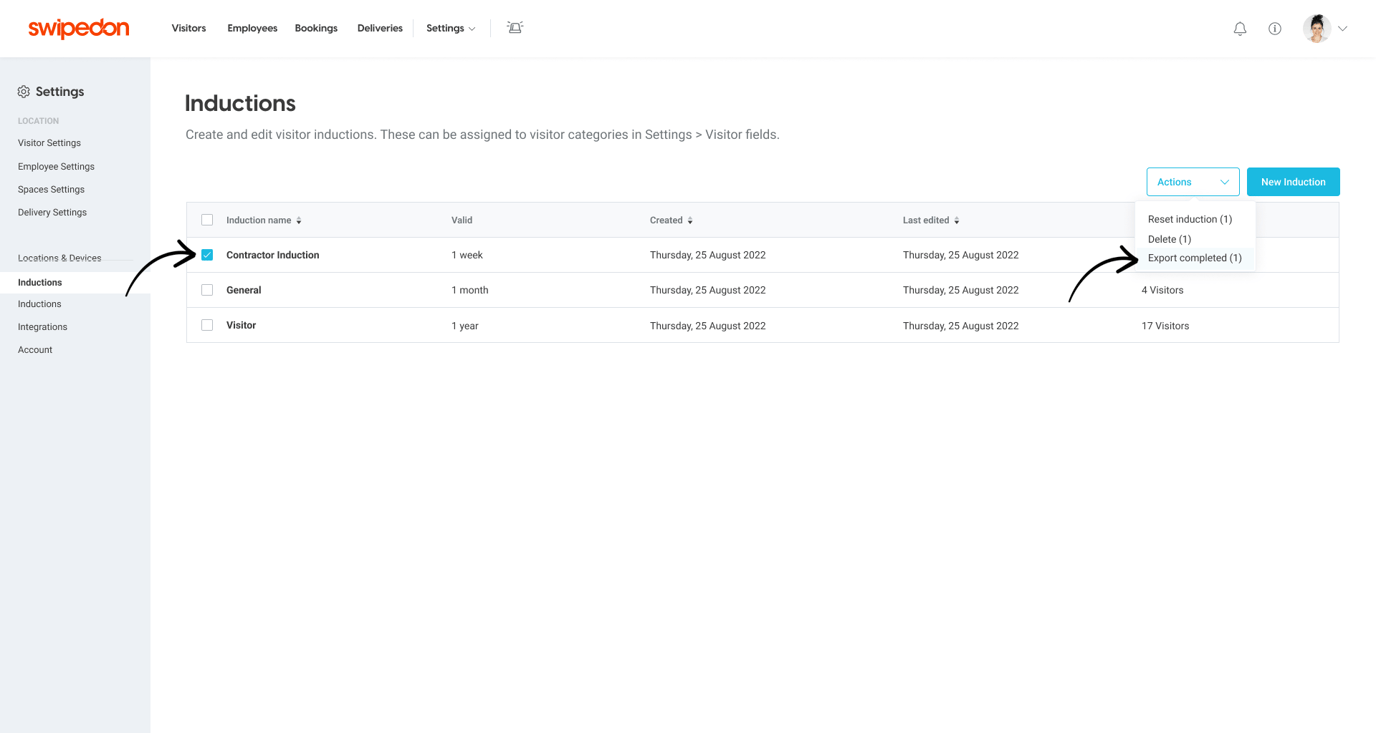Click the New Induction button
Viewport: 1376px width, 733px height.
[x=1293, y=181]
